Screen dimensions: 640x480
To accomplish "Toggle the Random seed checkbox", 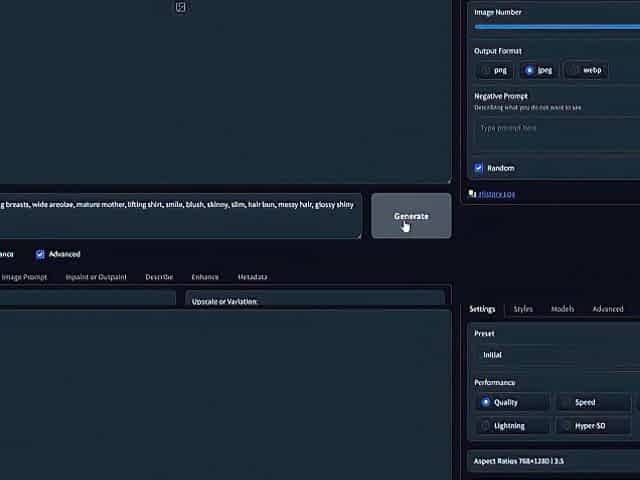I will 479,168.
